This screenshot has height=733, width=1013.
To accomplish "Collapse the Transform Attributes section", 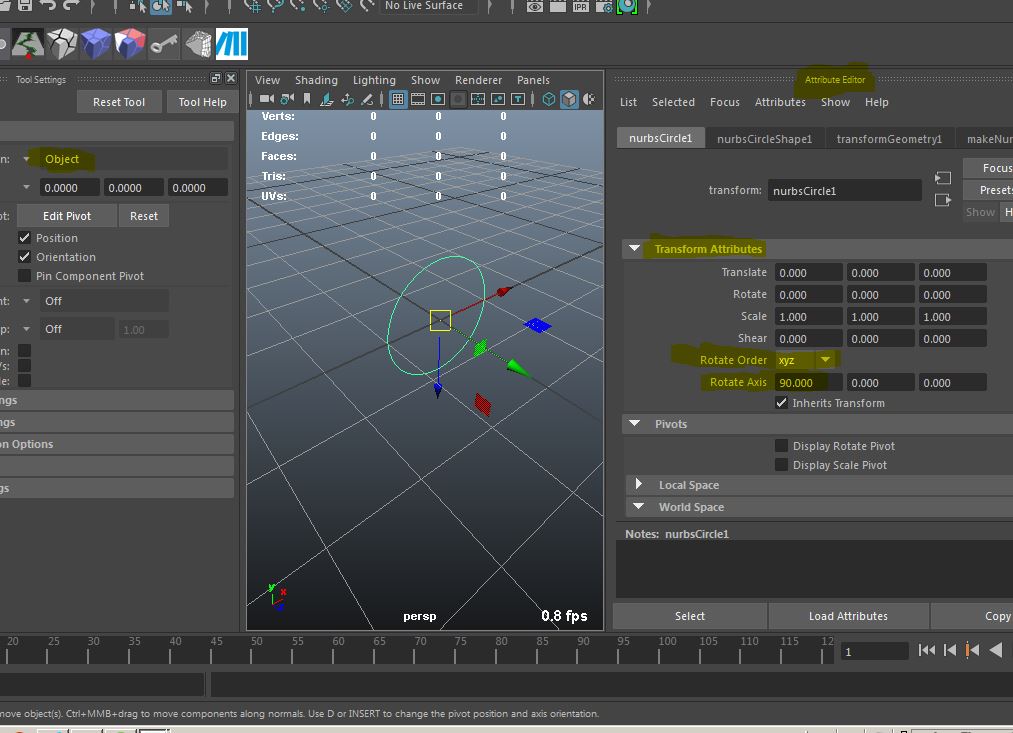I will click(635, 248).
